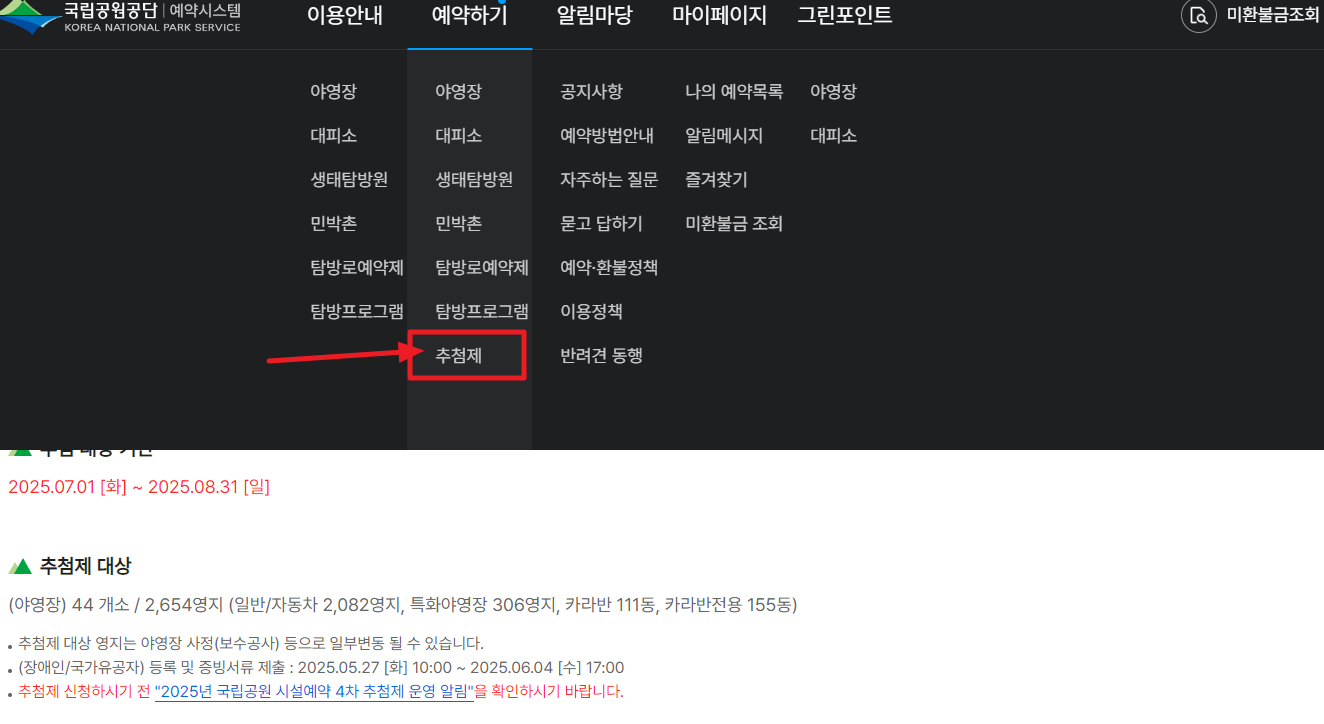Choose 민박촌 in the 예약하기 column

(458, 224)
